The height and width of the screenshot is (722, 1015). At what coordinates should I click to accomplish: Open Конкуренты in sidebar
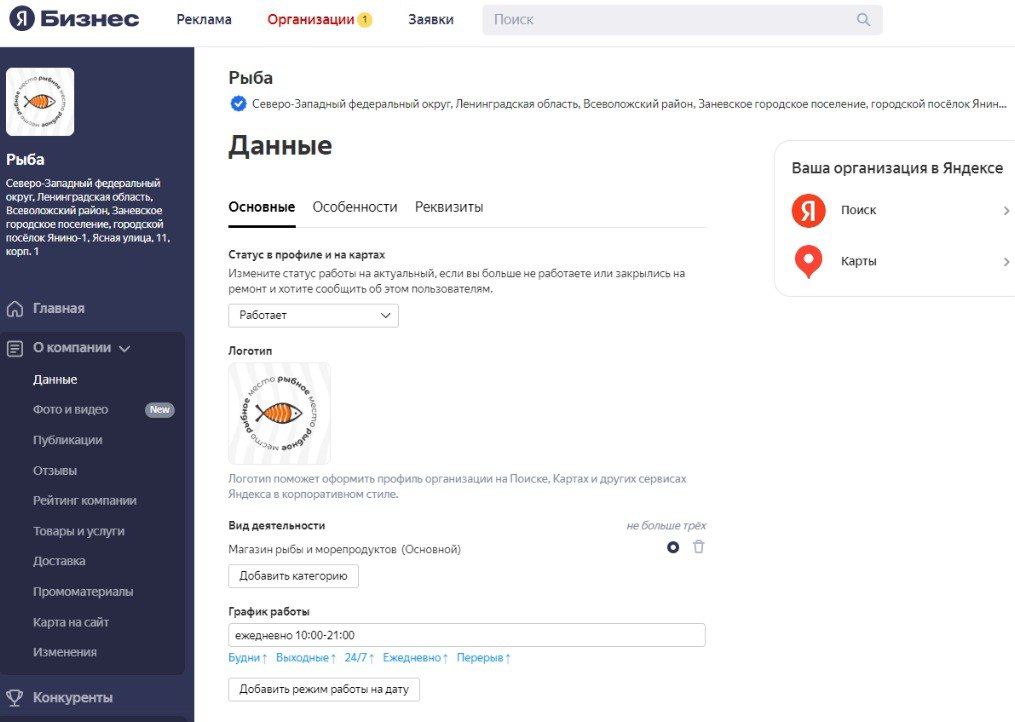[x=72, y=697]
